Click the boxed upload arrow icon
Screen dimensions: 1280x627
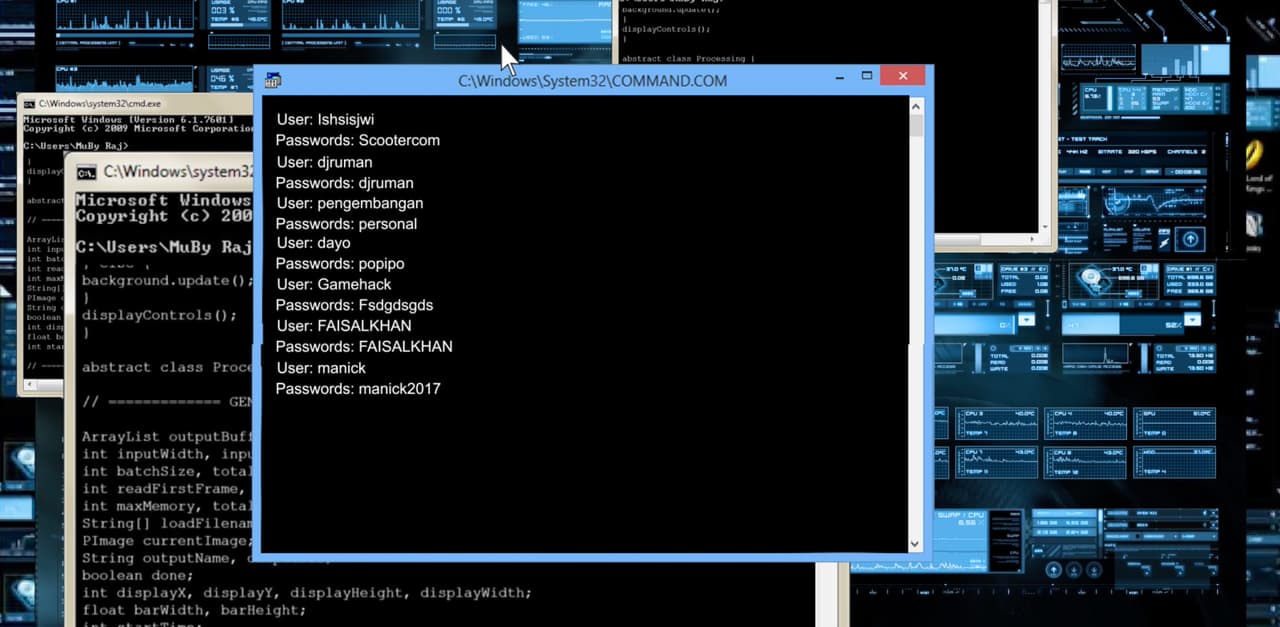click(1190, 240)
